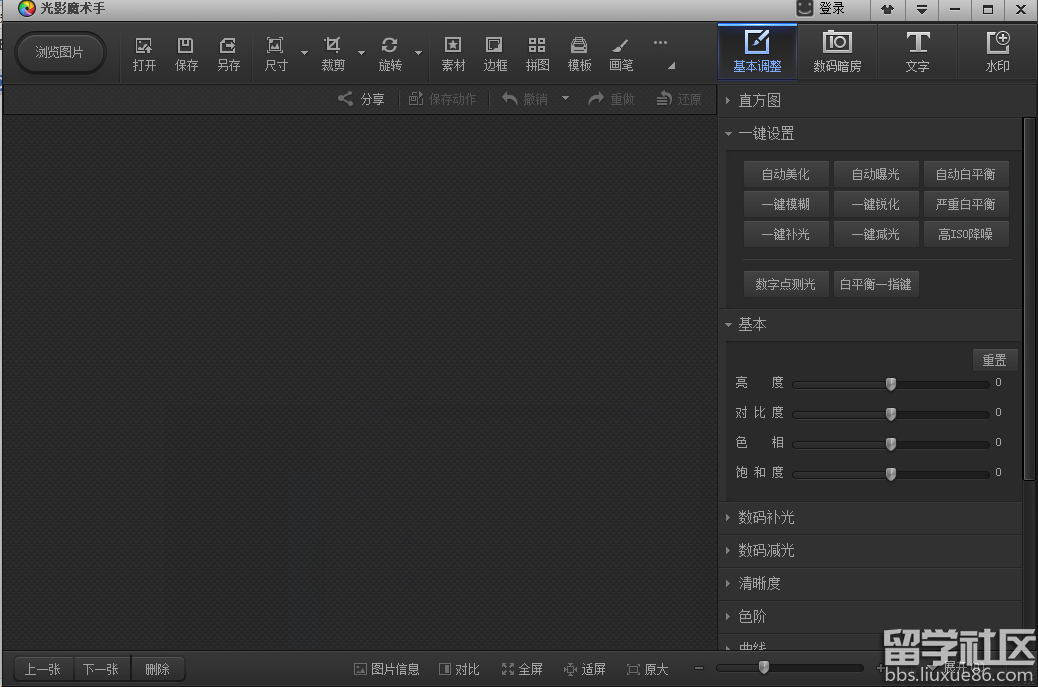Viewport: 1038px width, 687px height.
Task: Expand the 色阶 (Levels) section
Action: tap(752, 616)
